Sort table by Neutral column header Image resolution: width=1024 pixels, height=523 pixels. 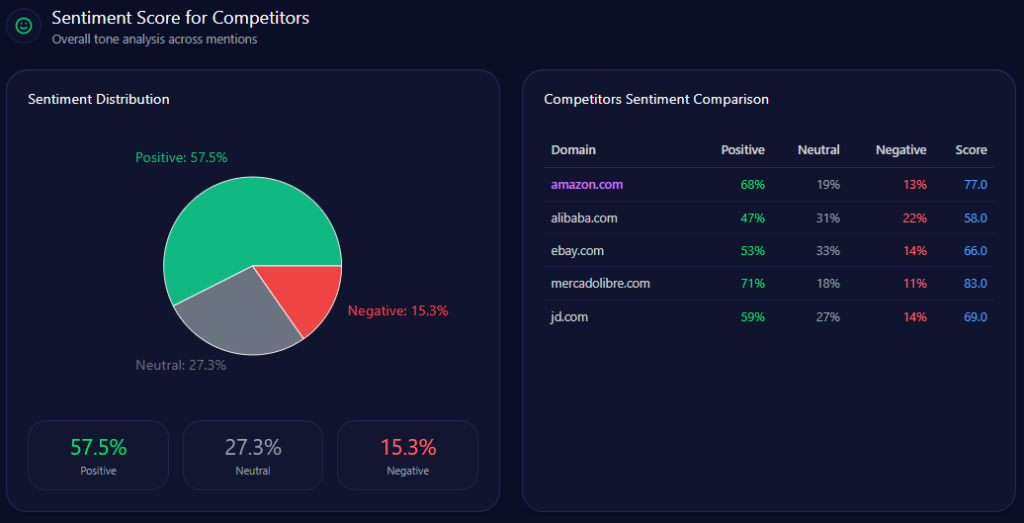pos(818,150)
